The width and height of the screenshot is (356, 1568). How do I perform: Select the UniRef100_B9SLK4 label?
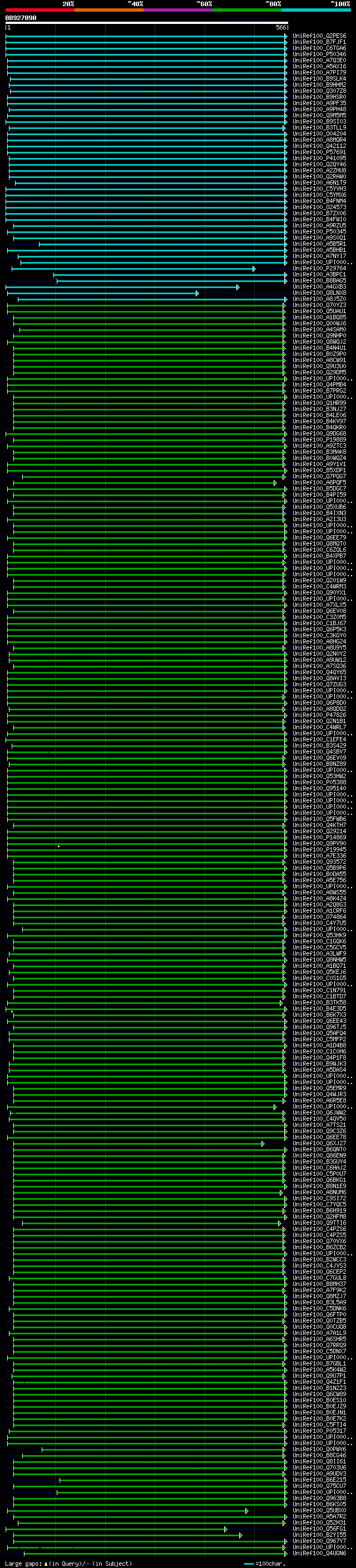319,78
